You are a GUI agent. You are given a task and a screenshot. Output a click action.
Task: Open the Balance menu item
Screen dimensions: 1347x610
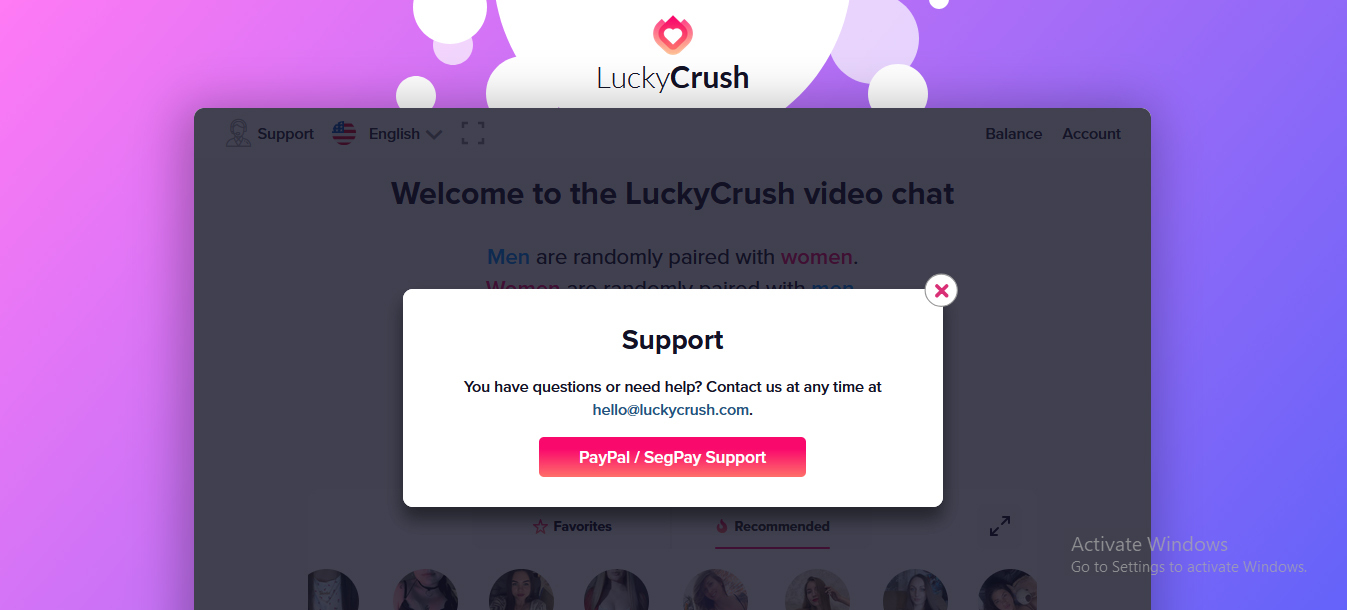tap(1013, 134)
